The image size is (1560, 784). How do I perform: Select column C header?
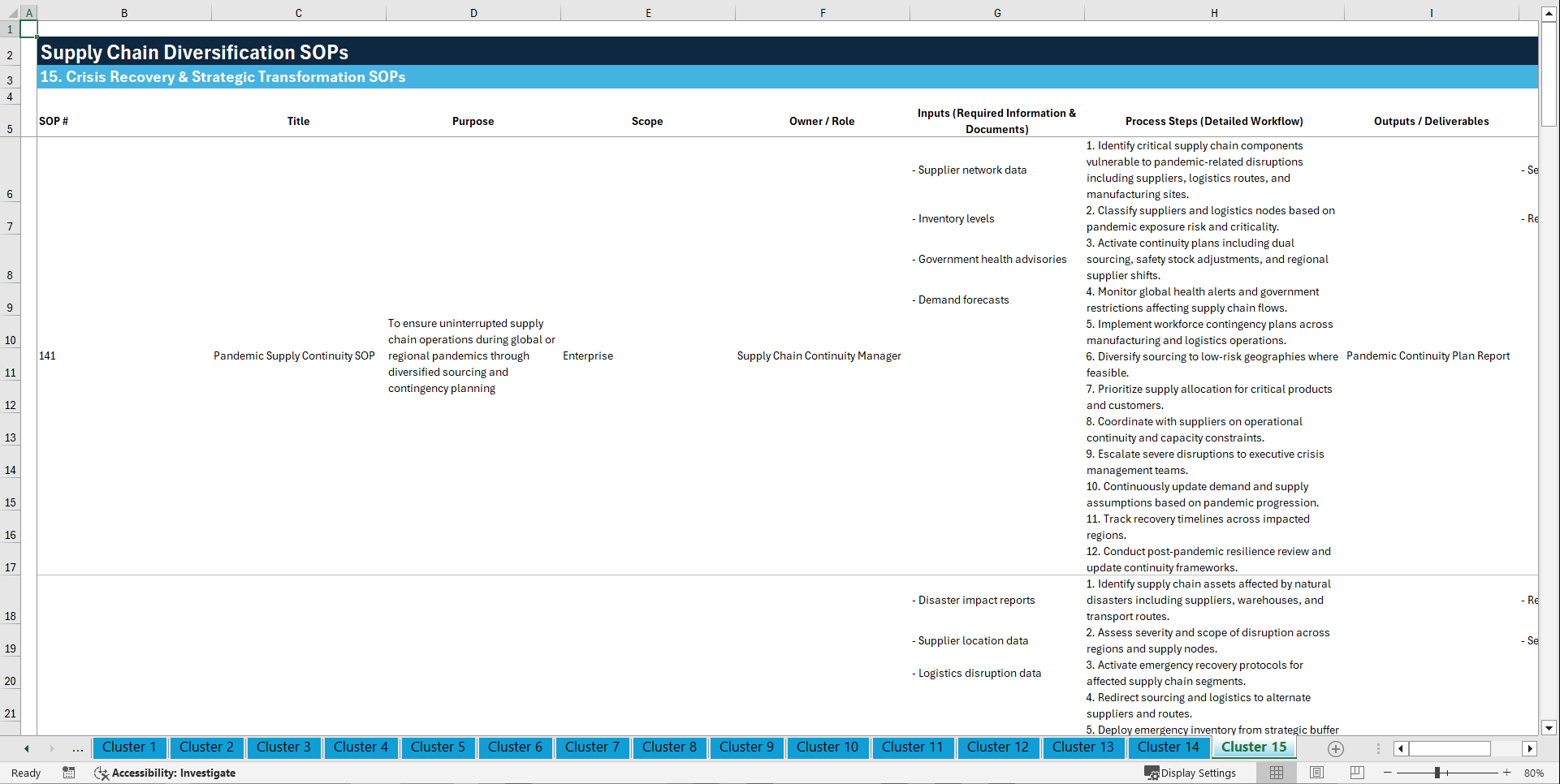click(299, 13)
